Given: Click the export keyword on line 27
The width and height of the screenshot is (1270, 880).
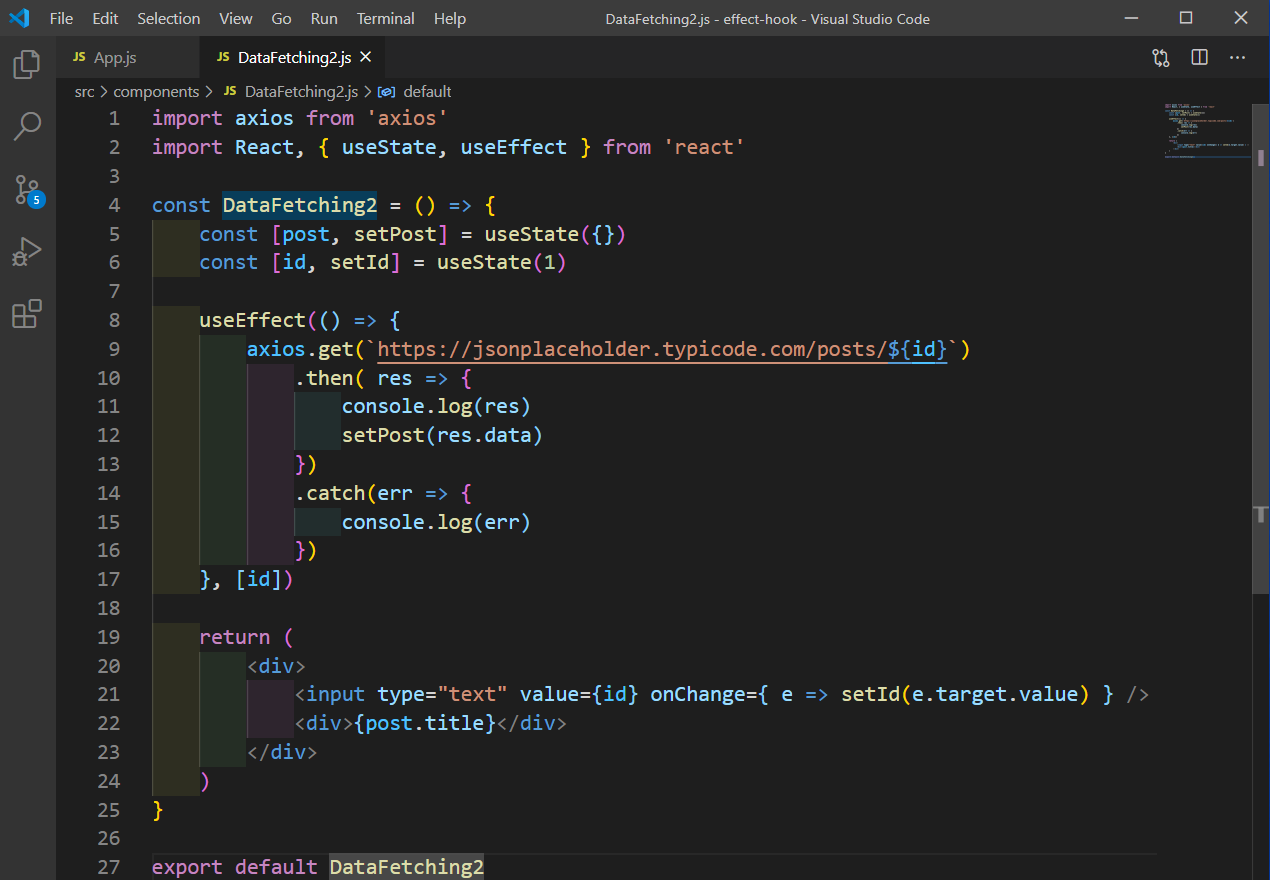Looking at the screenshot, I should coord(188,867).
